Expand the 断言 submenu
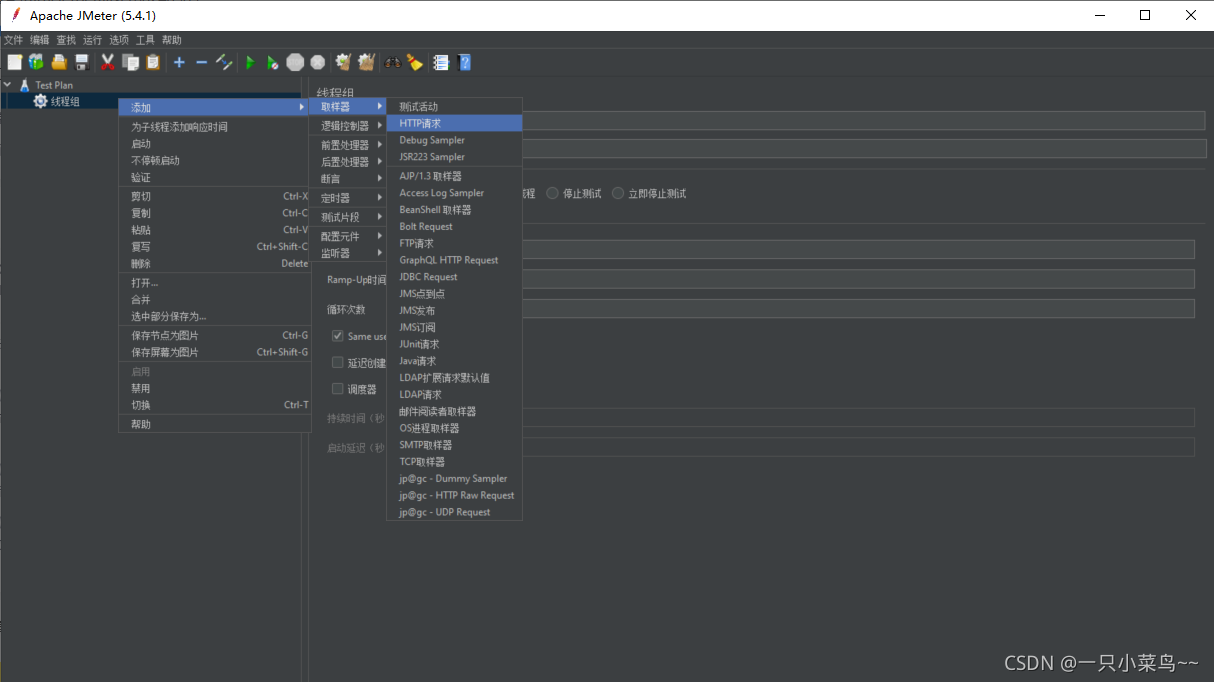This screenshot has height=682, width=1214. (x=347, y=179)
